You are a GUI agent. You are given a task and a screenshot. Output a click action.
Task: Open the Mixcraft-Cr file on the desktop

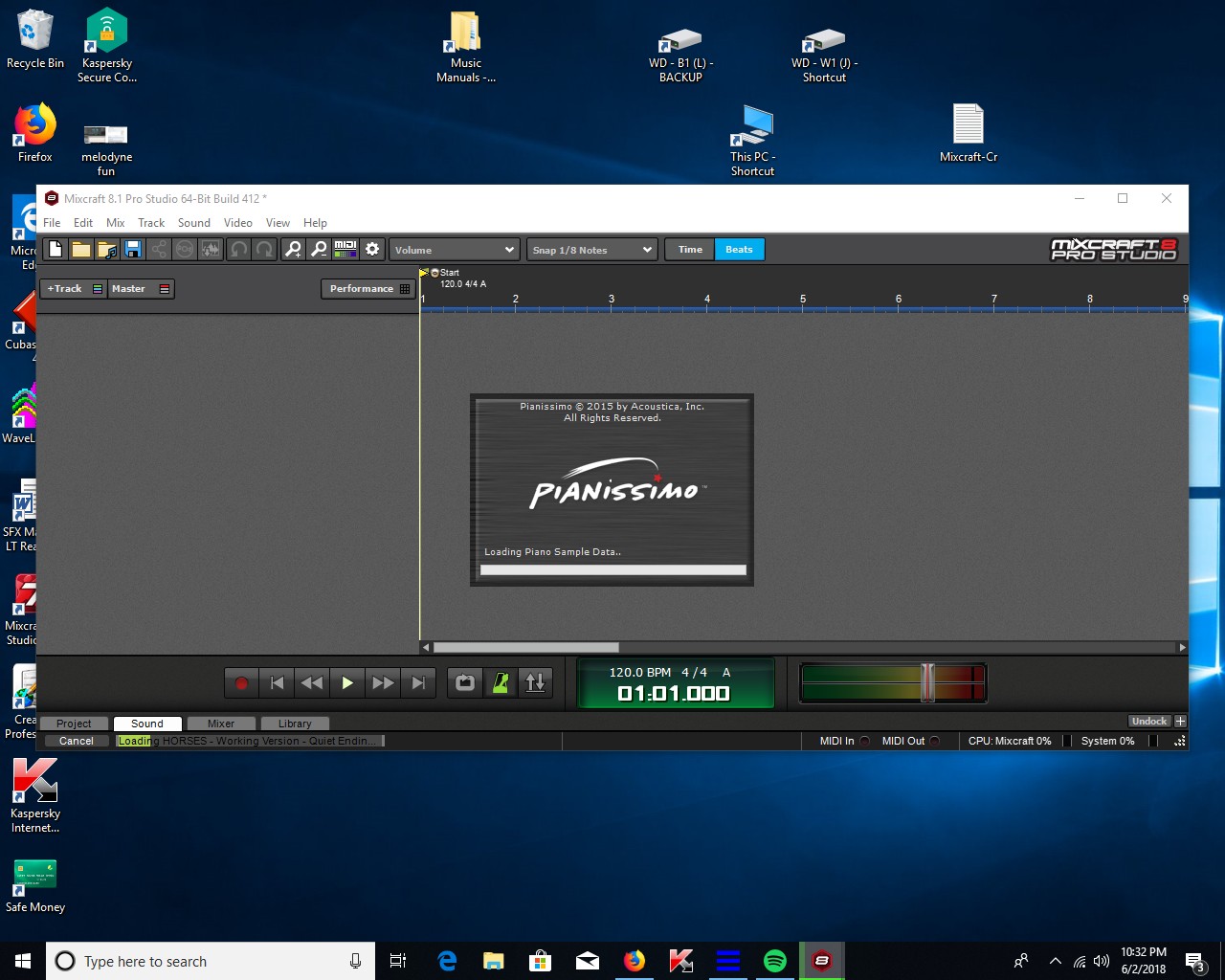969,133
